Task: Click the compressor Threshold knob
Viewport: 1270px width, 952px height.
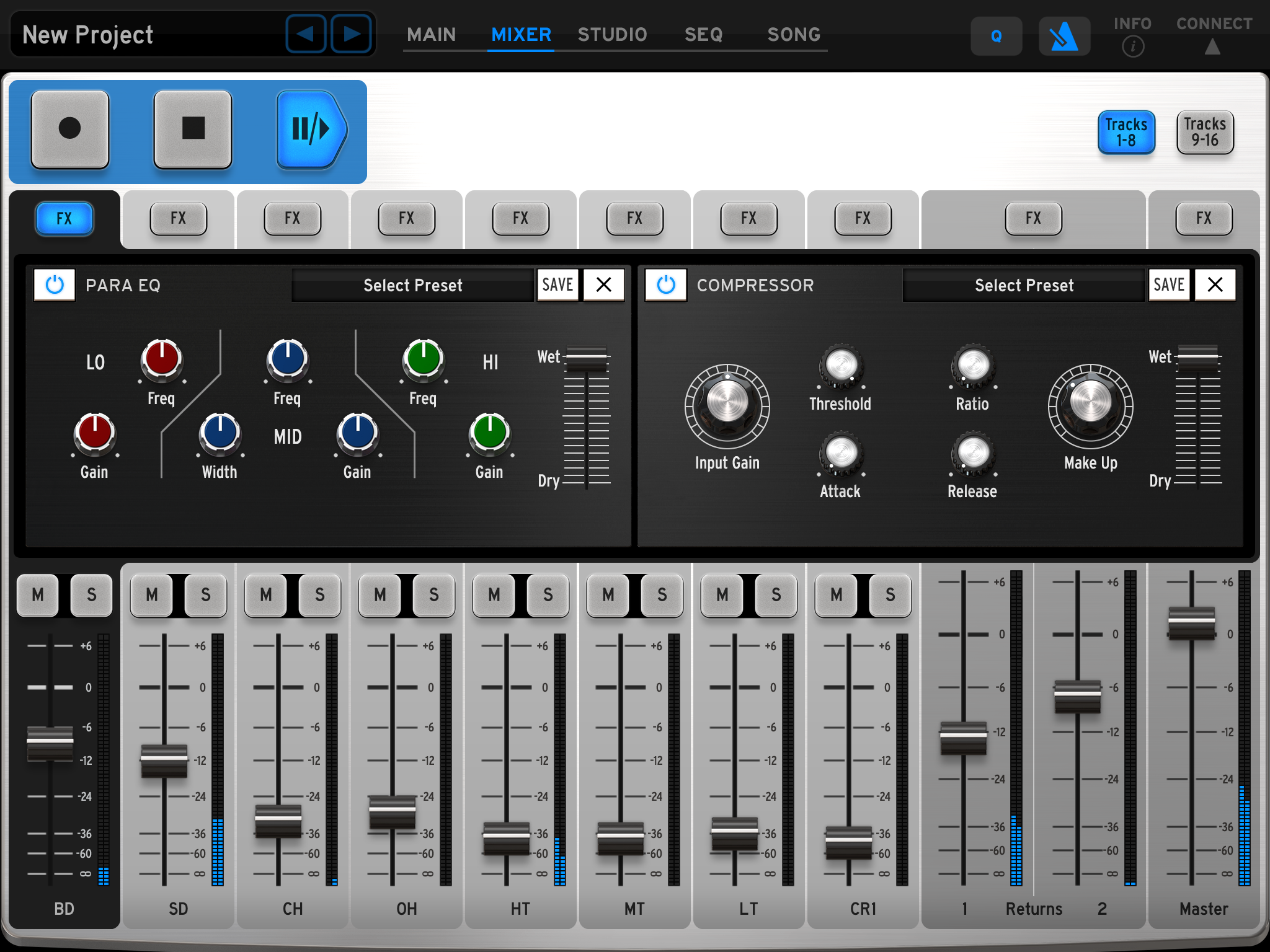Action: (x=841, y=366)
